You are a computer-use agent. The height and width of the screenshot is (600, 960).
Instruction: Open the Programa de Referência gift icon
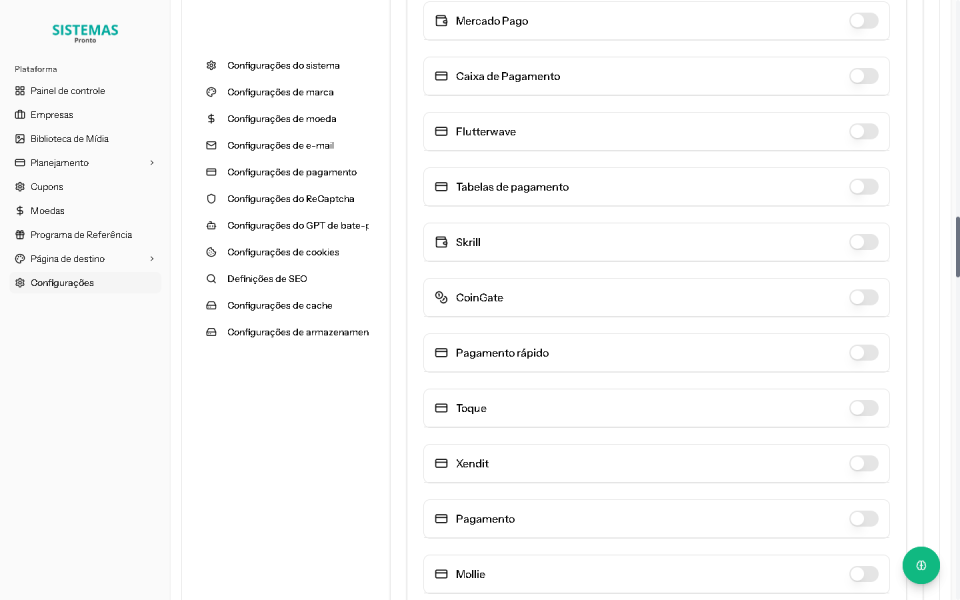(x=21, y=234)
